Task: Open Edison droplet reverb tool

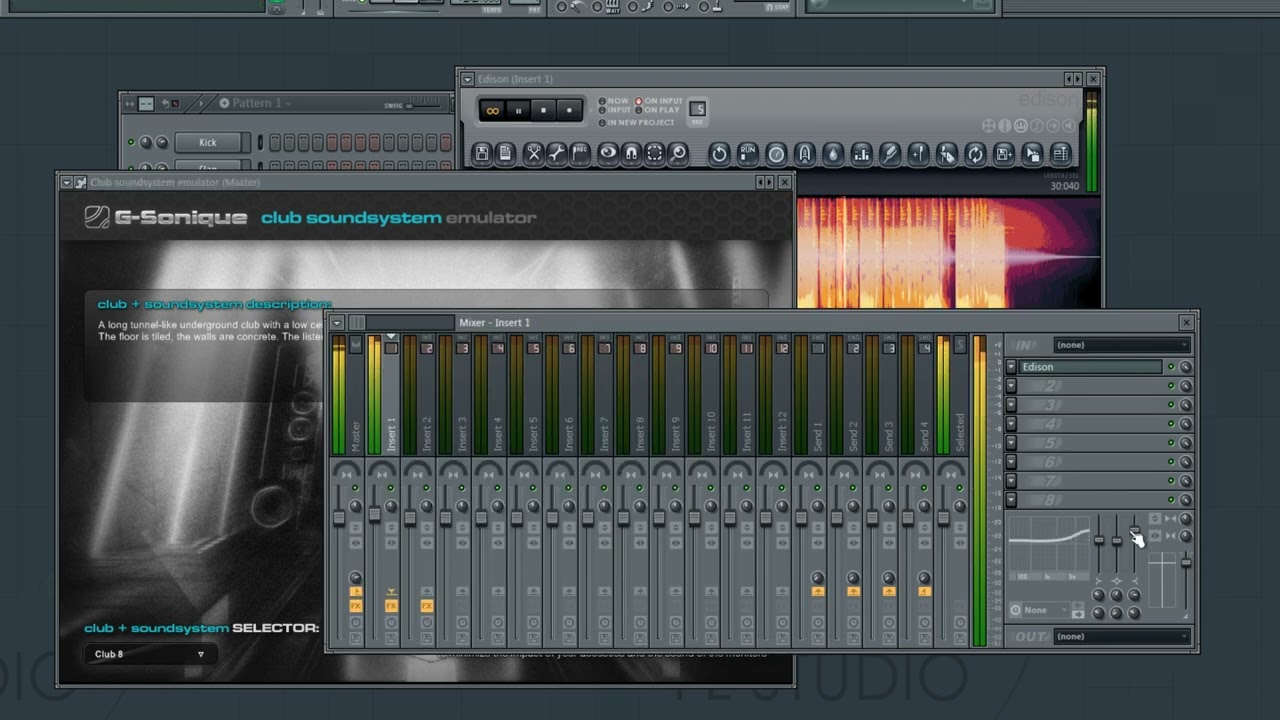Action: tap(832, 154)
